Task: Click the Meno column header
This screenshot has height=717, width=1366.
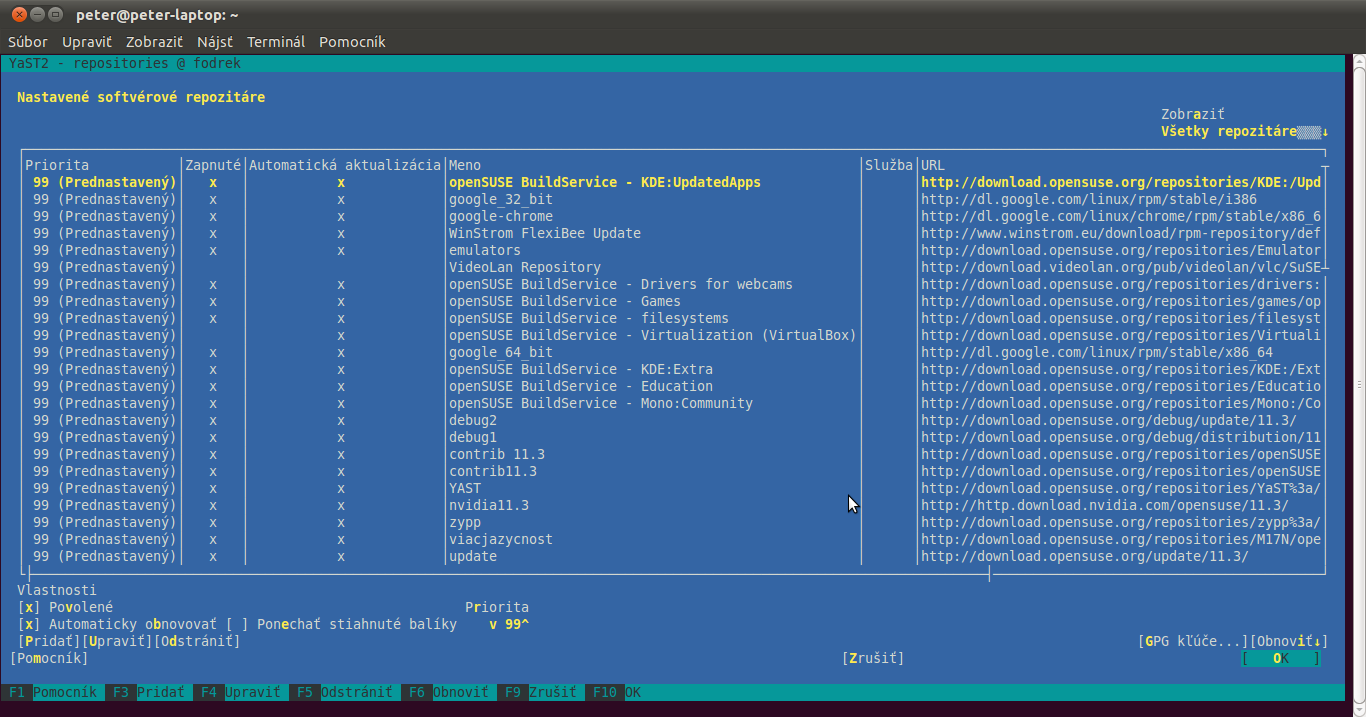Action: pos(465,165)
